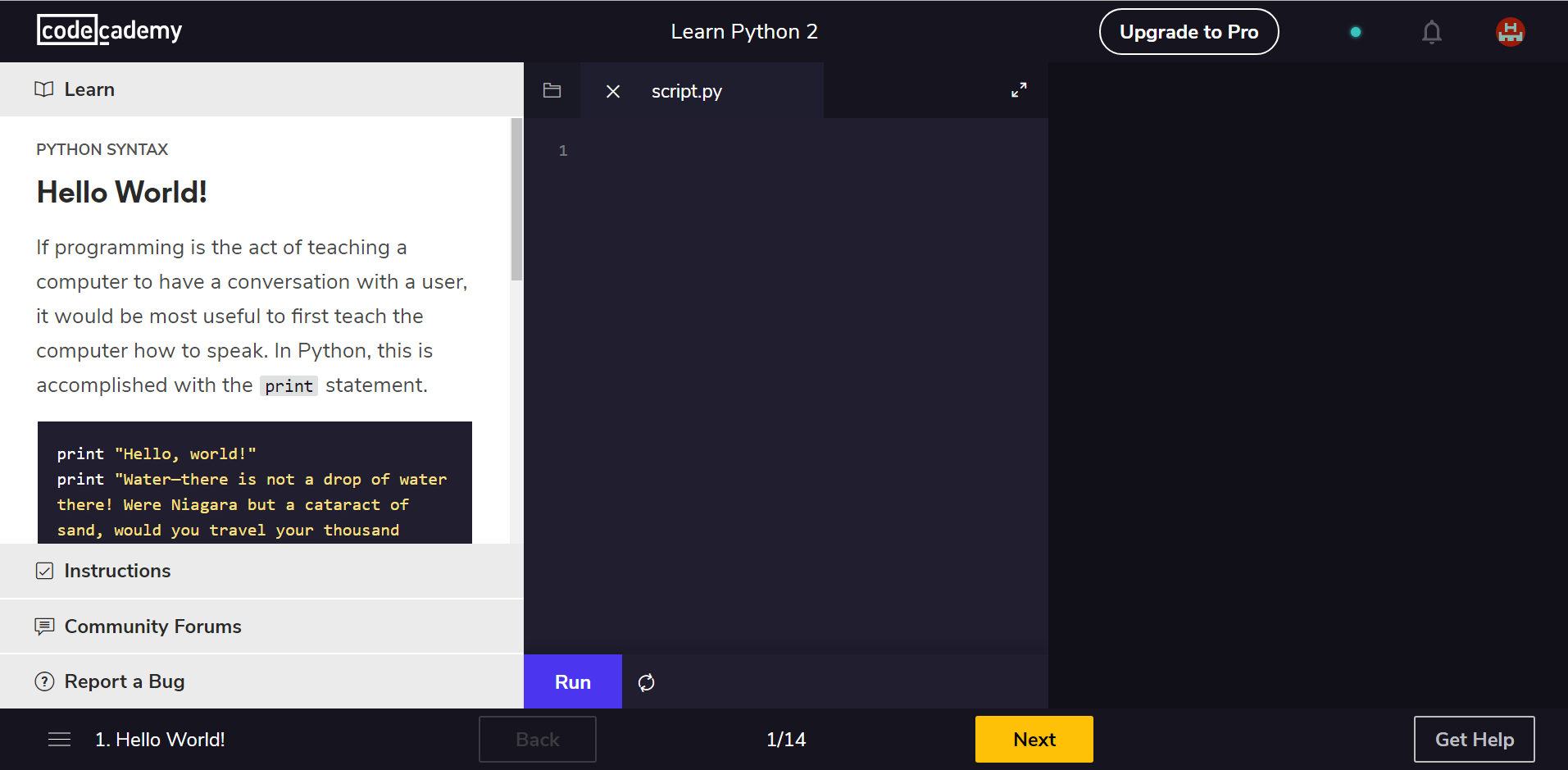Click the print "Hello, world!" code line
The width and height of the screenshot is (1568, 770).
[x=157, y=453]
